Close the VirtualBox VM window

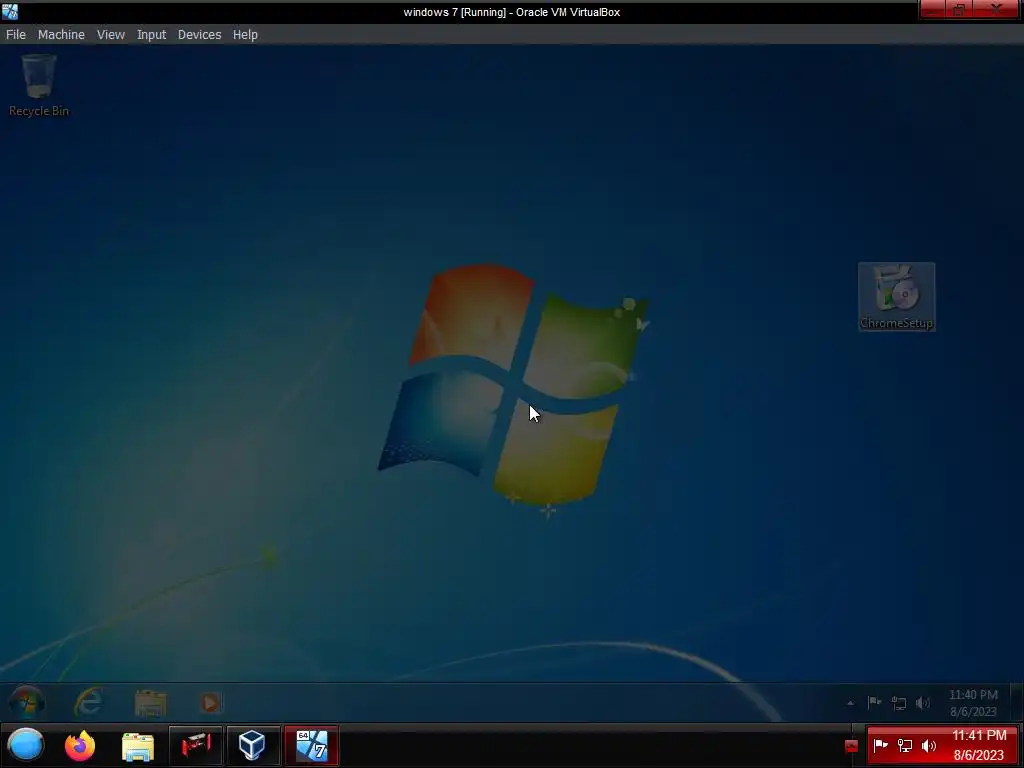click(x=995, y=9)
